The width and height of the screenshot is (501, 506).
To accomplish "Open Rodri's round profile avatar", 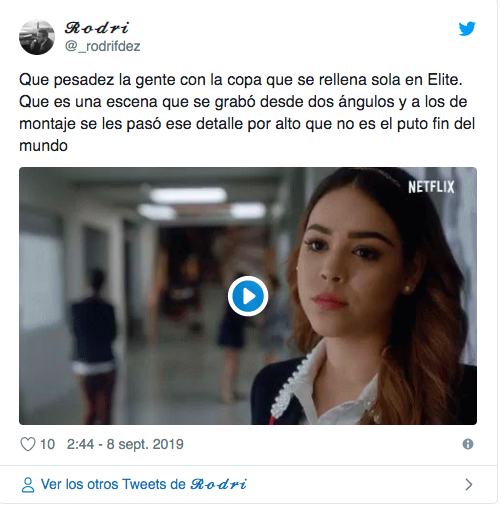I will point(37,37).
